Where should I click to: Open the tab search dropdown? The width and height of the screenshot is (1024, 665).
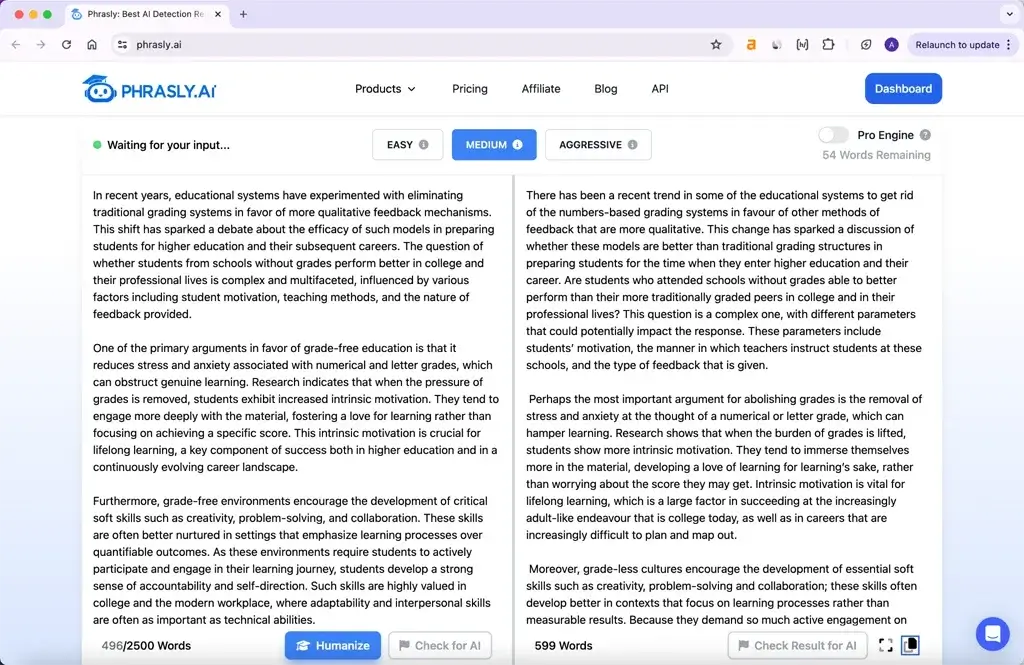(x=1010, y=14)
